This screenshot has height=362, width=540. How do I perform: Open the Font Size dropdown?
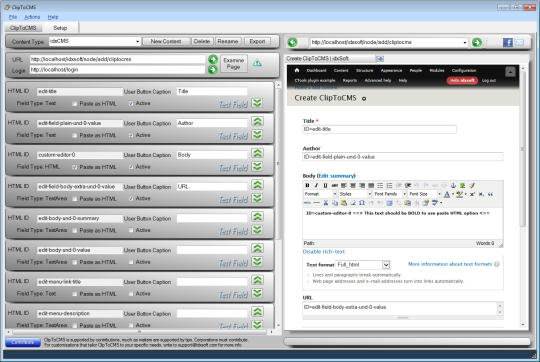pos(439,194)
